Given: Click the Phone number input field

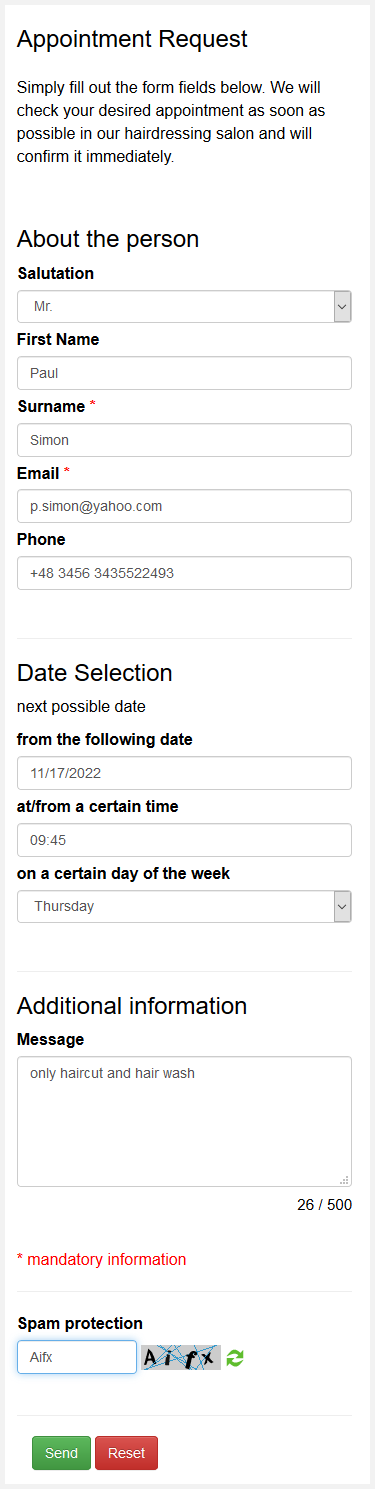Looking at the screenshot, I should pos(184,573).
